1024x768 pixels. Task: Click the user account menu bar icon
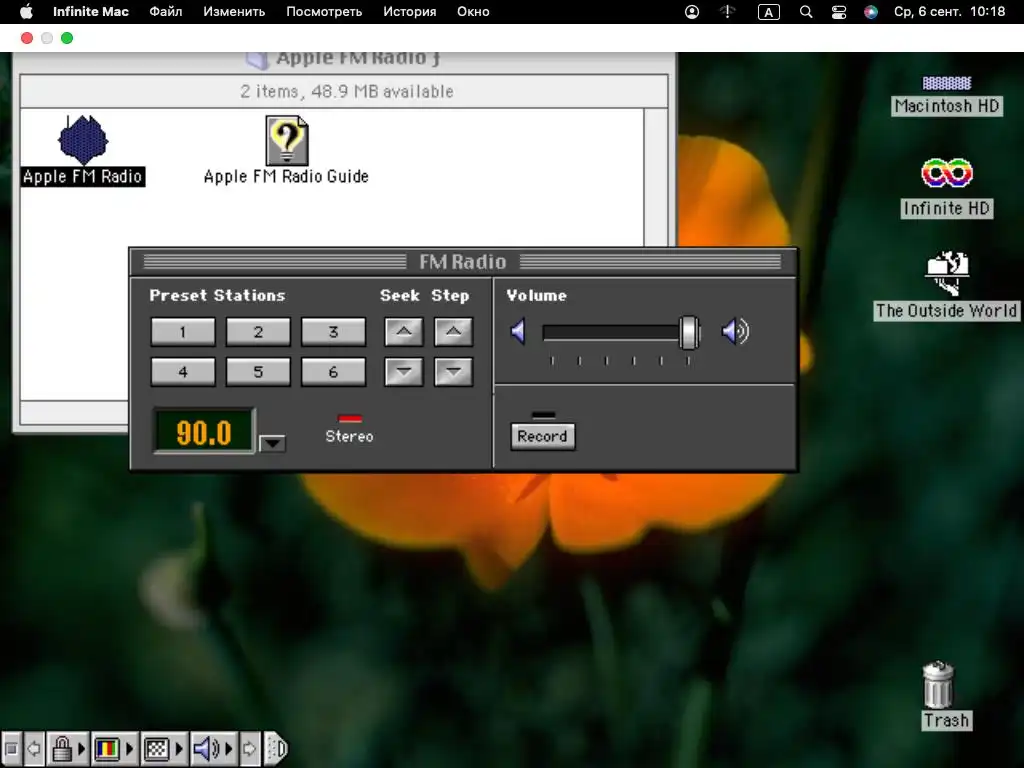point(692,12)
